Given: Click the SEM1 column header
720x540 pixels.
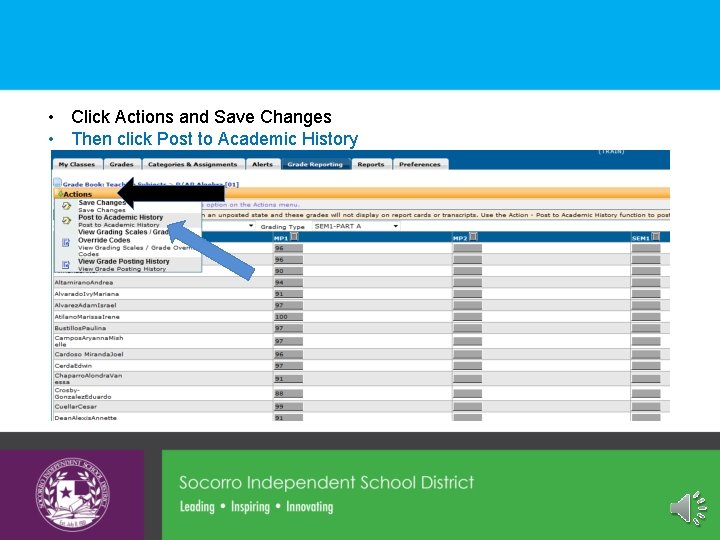Looking at the screenshot, I should point(641,238).
